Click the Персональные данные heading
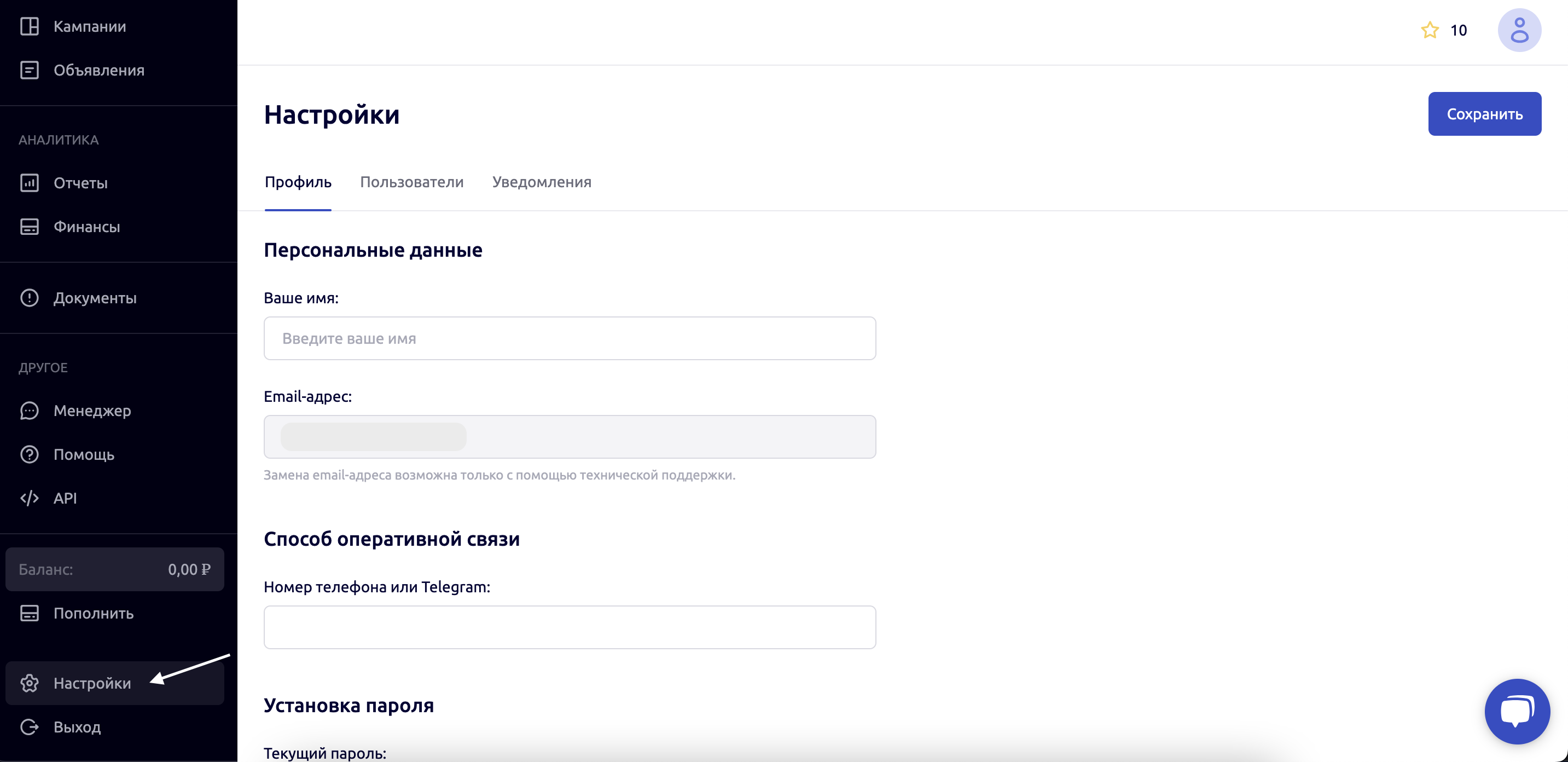The height and width of the screenshot is (762, 1568). tap(373, 250)
